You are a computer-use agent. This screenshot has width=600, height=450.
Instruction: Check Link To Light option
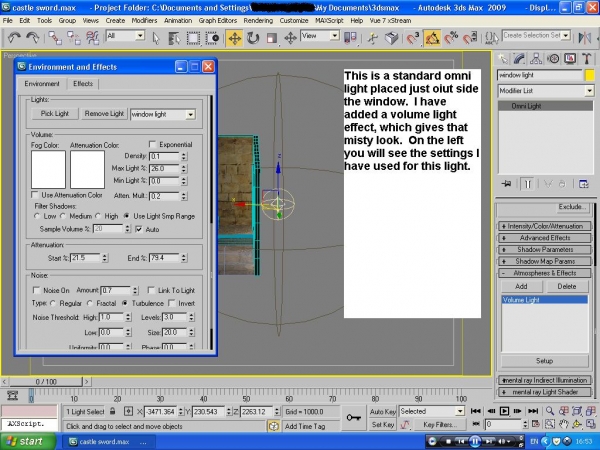(x=151, y=290)
